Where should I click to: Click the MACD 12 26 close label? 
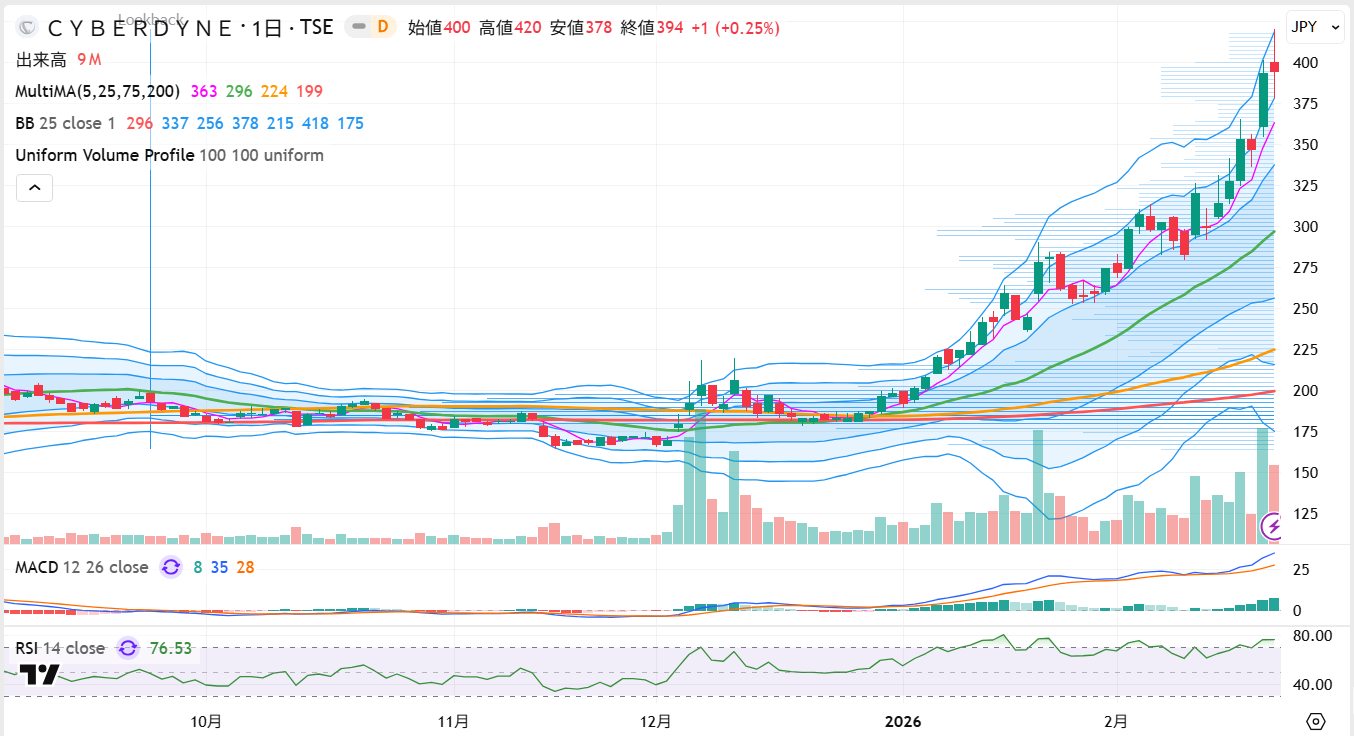pos(82,567)
